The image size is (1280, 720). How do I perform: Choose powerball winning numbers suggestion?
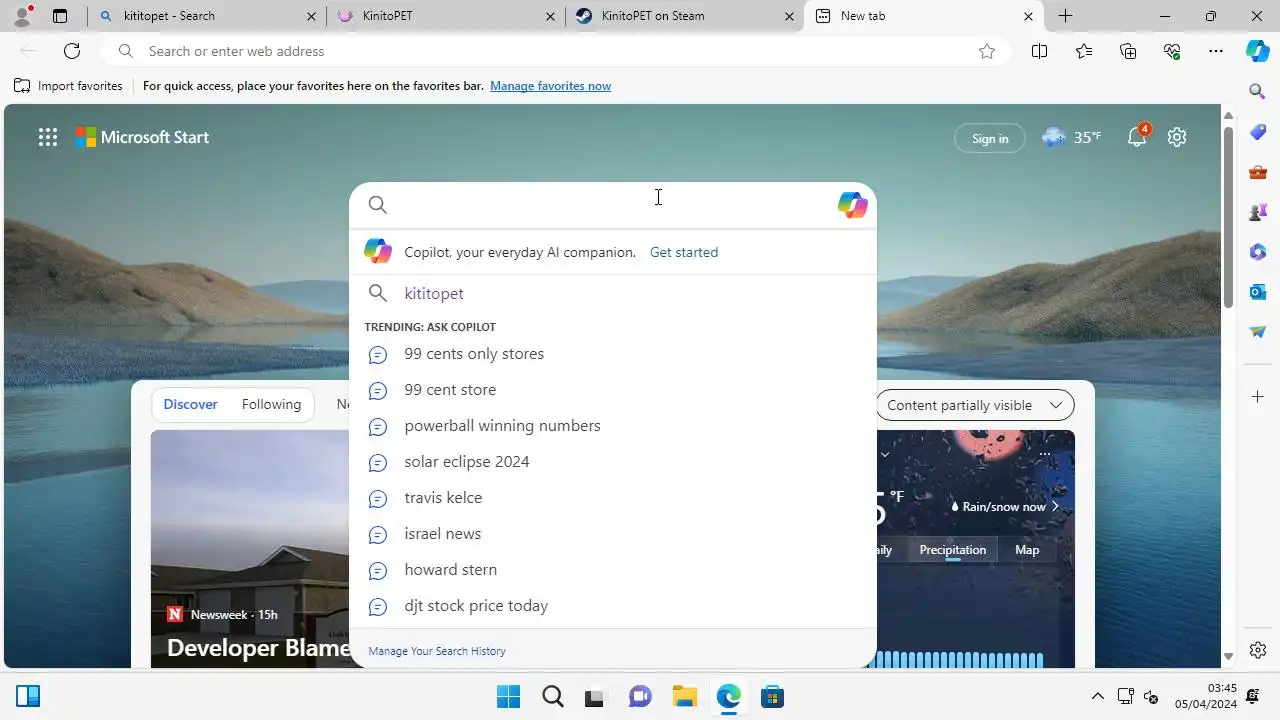coord(613,426)
